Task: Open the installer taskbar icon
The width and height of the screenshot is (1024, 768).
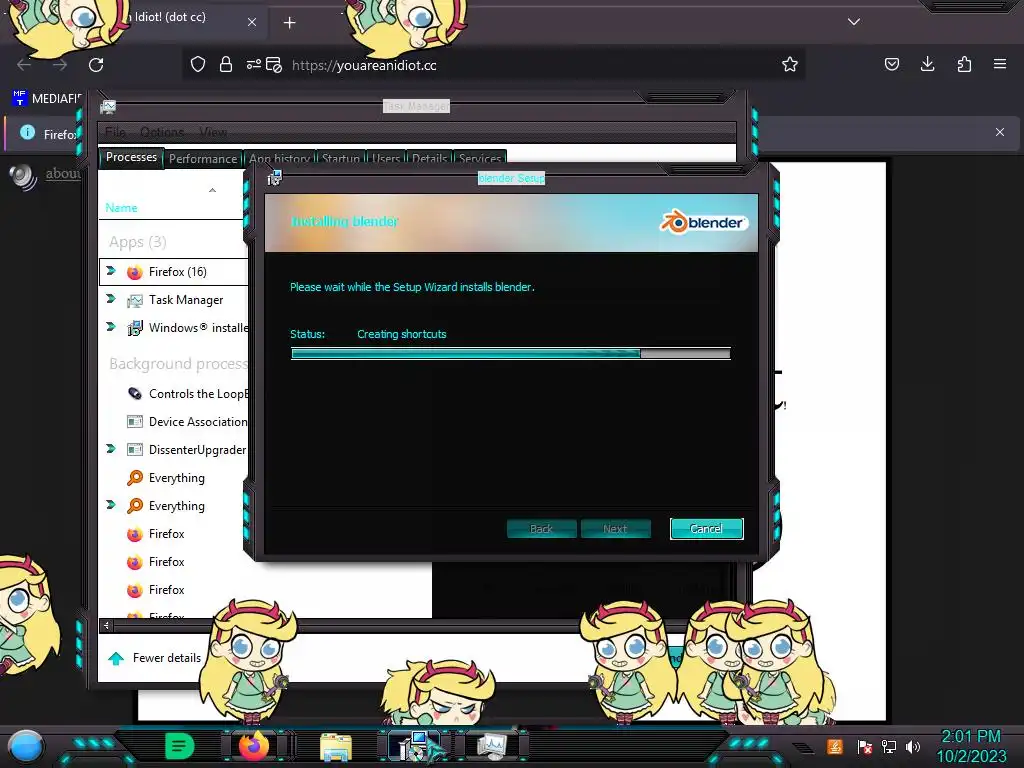Action: (415, 746)
